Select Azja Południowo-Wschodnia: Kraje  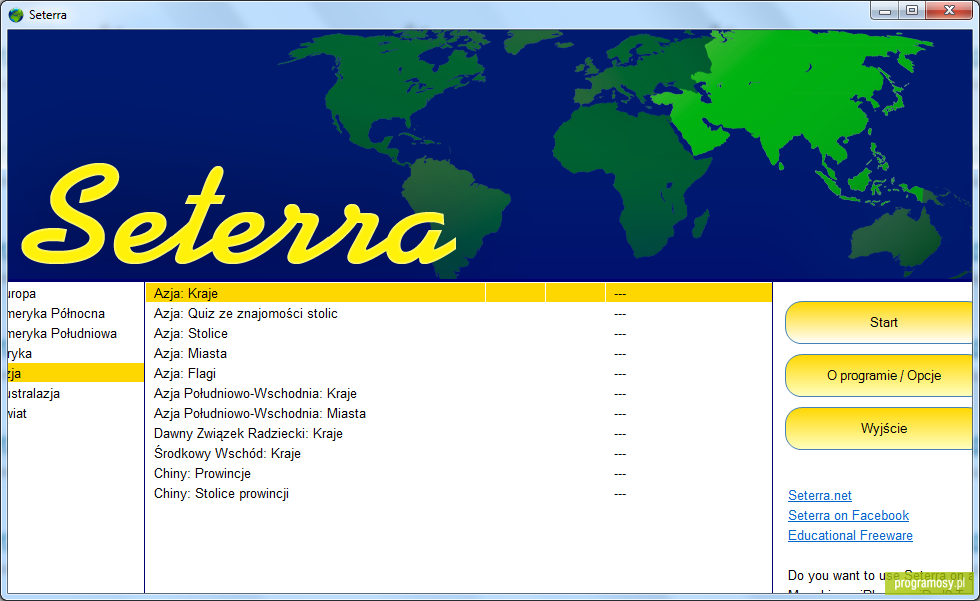point(459,394)
